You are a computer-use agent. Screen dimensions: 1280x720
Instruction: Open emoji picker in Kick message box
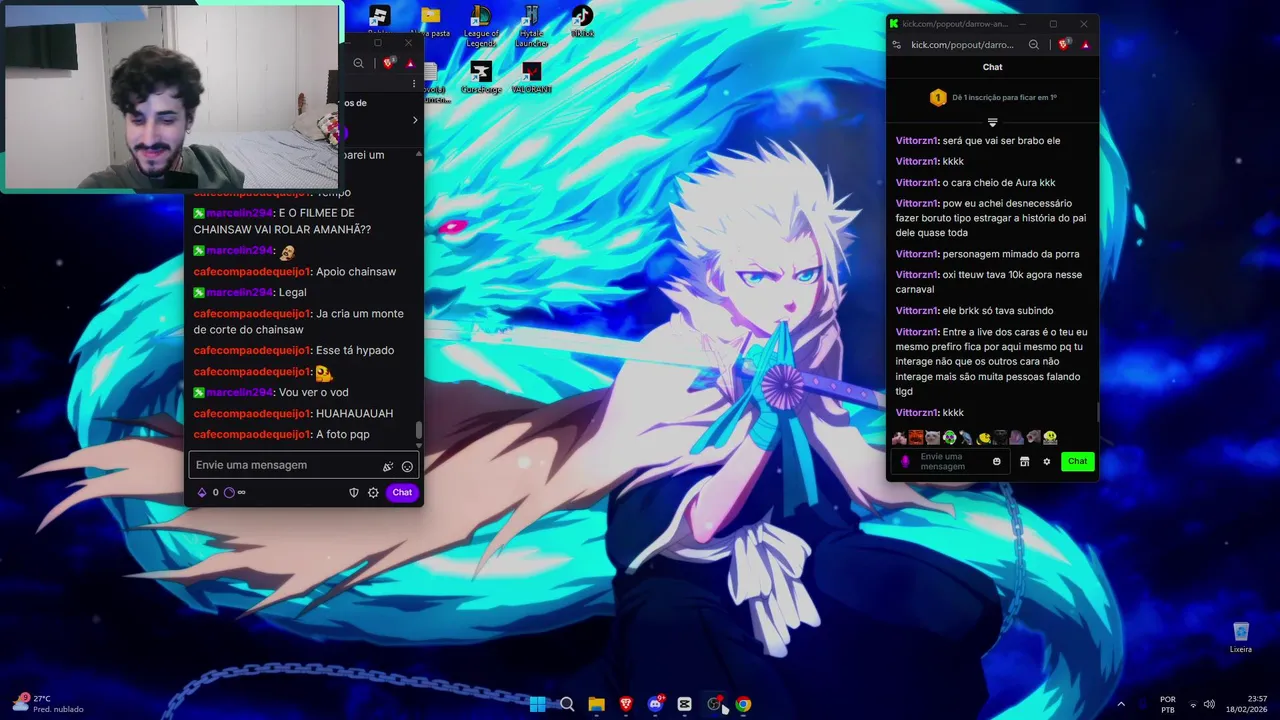click(x=996, y=461)
